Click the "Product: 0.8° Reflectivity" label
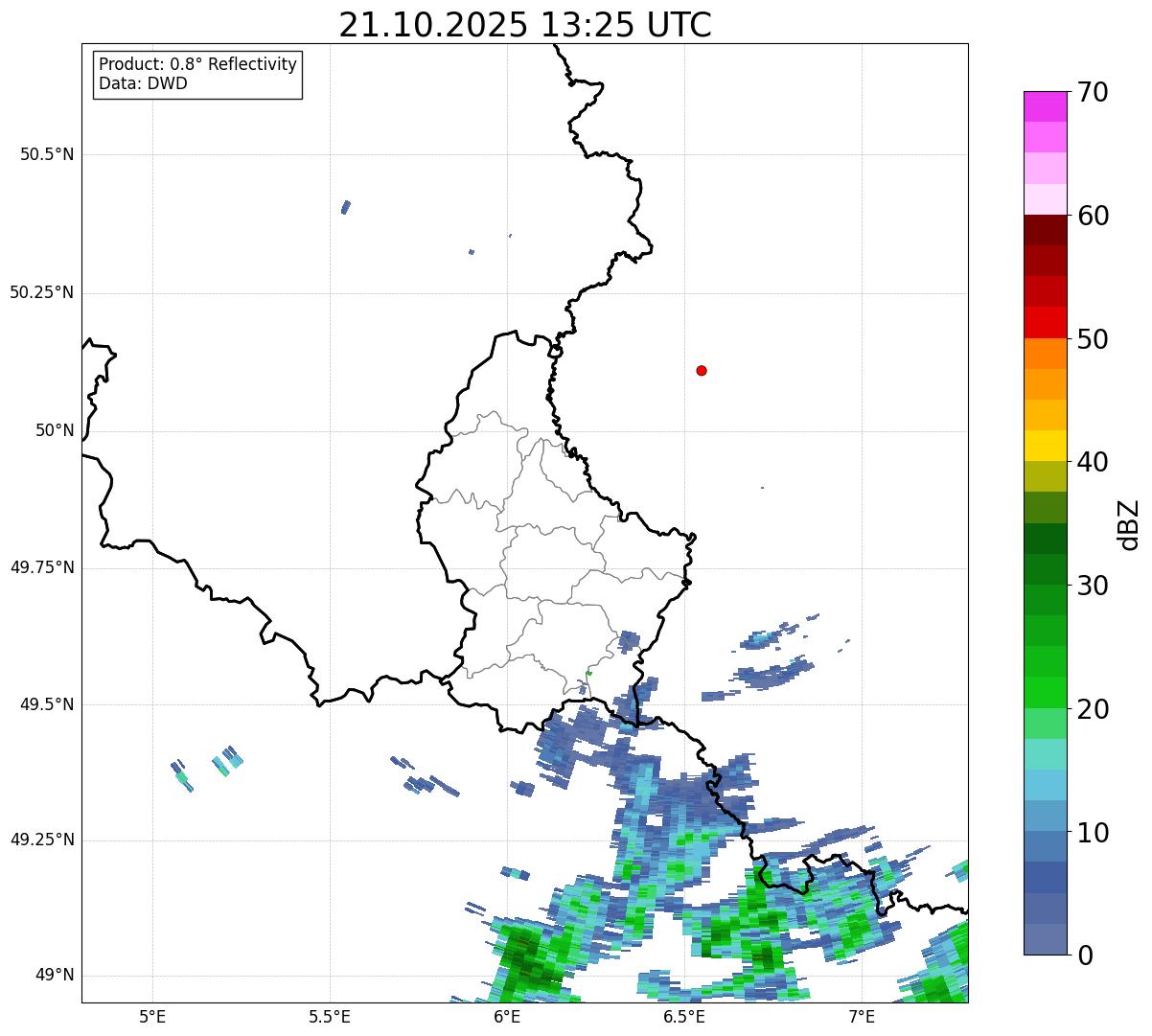The image size is (1152, 1036). (x=198, y=65)
